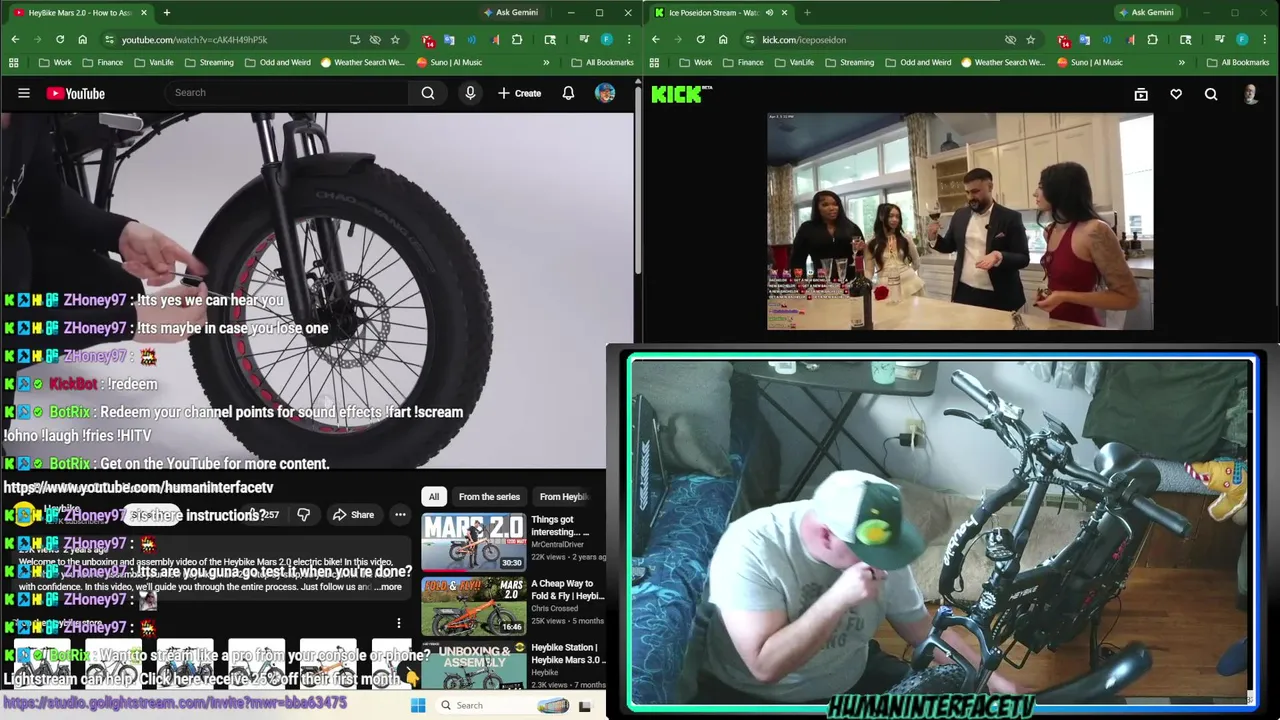Viewport: 1280px width, 720px height.
Task: Open Chrome profile icon in Kick window
Action: tap(1242, 39)
